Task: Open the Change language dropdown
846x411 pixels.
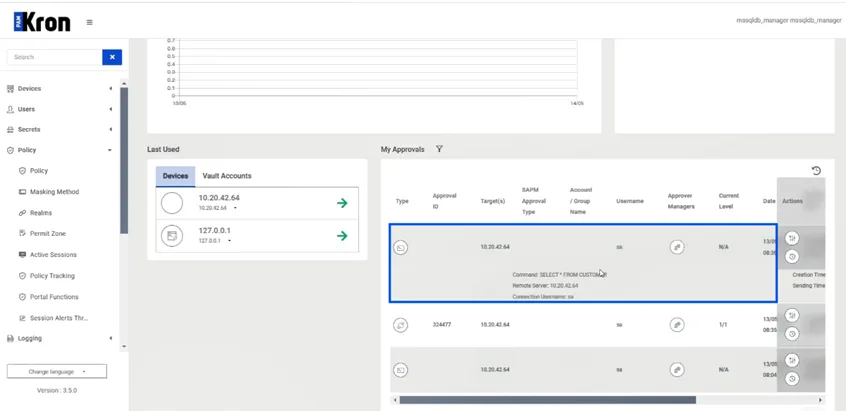Action: tap(57, 372)
